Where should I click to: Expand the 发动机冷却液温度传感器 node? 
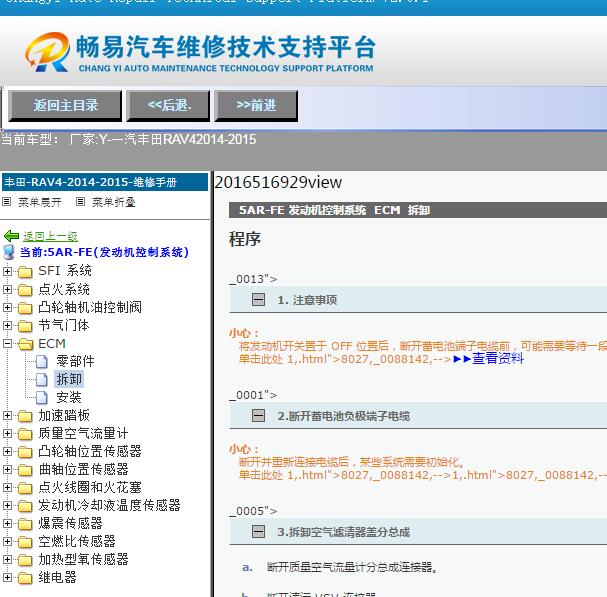pyautogui.click(x=7, y=505)
